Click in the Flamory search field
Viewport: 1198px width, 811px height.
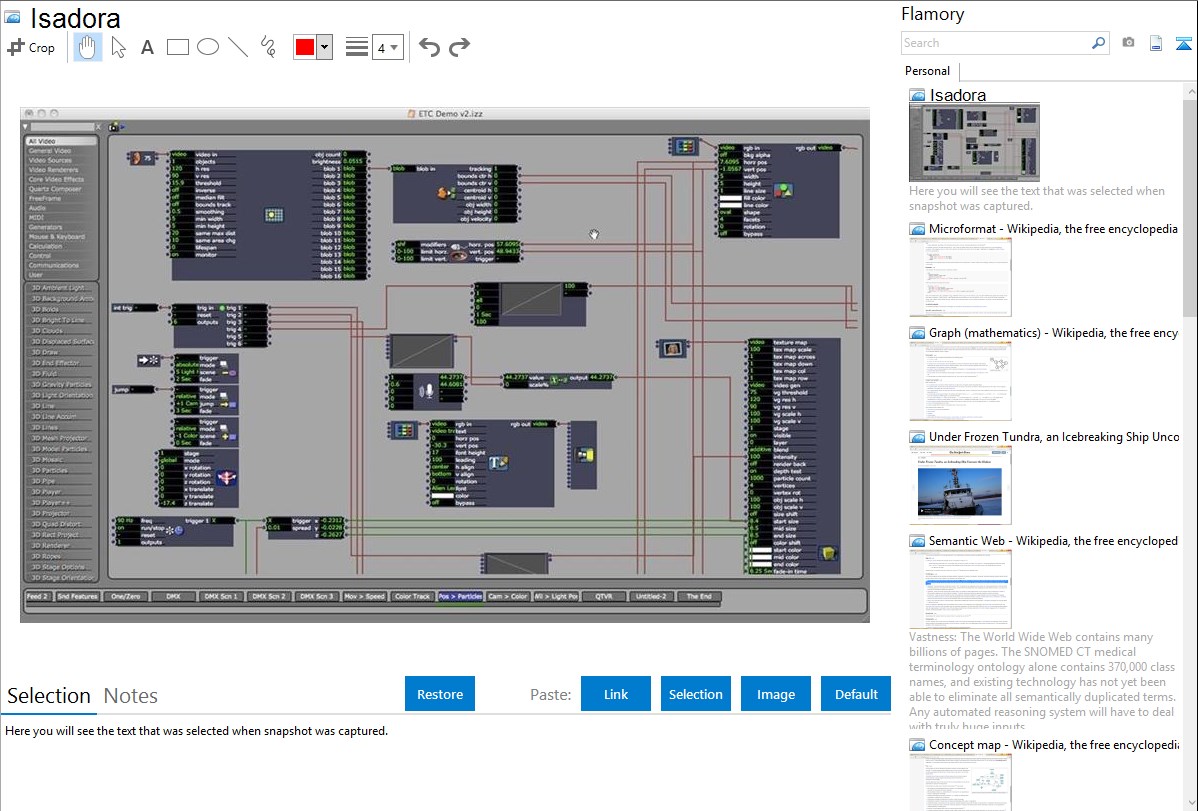tap(995, 43)
